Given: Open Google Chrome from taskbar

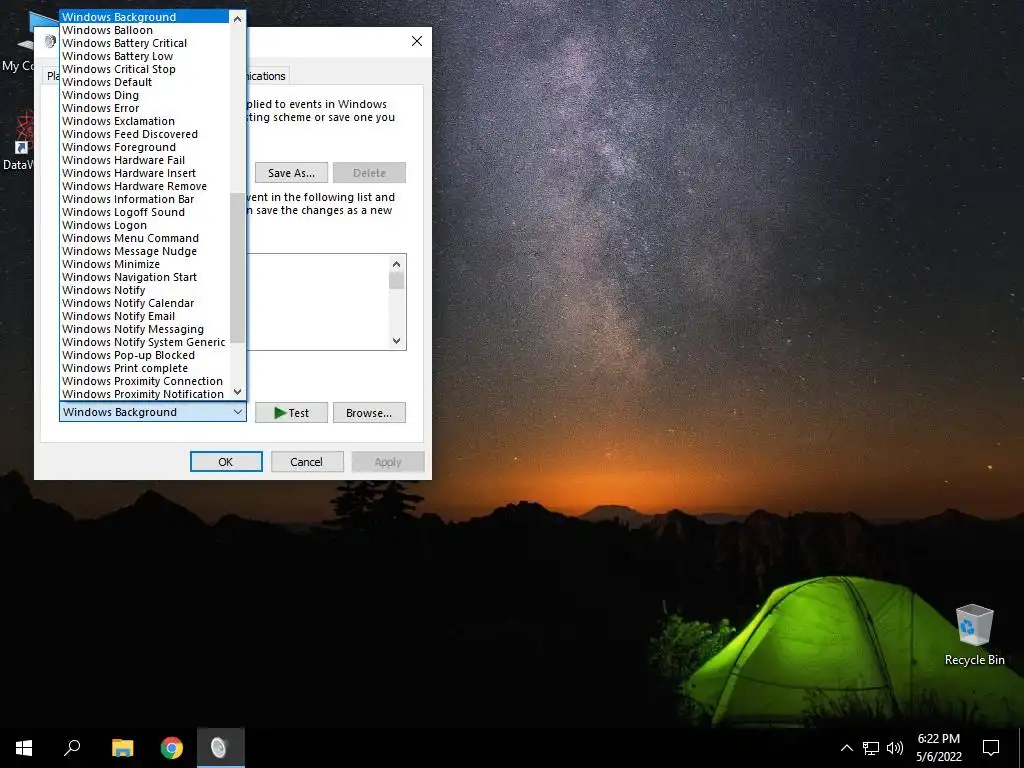Looking at the screenshot, I should point(172,748).
